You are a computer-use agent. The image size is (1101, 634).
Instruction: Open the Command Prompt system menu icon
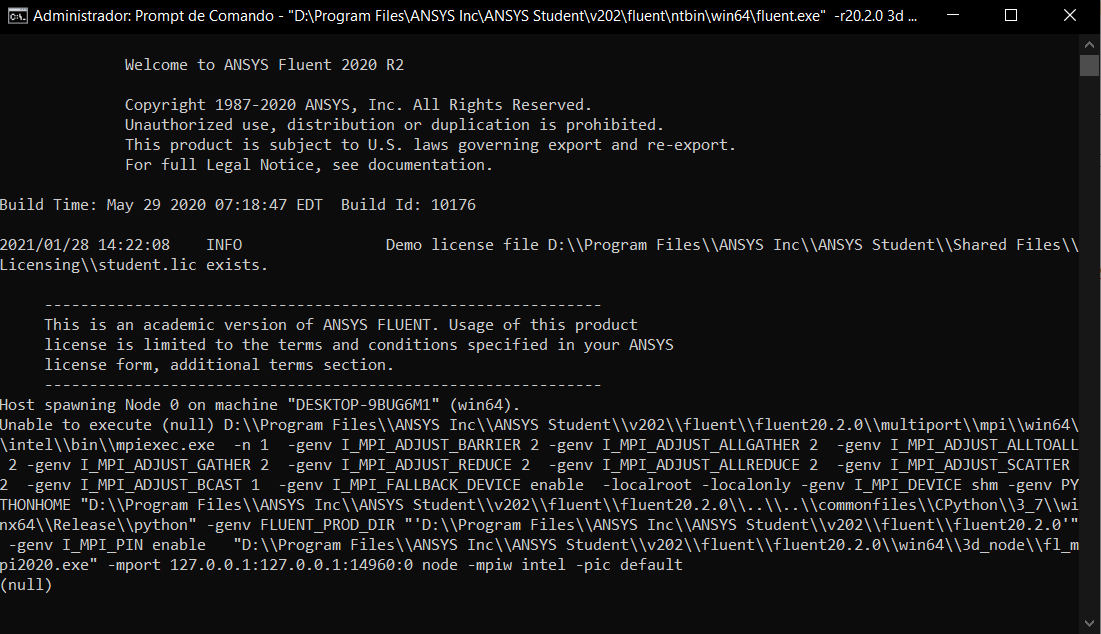click(18, 15)
